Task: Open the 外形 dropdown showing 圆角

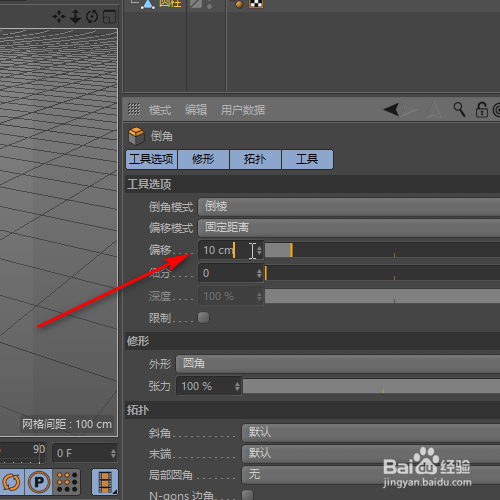Action: pos(338,364)
